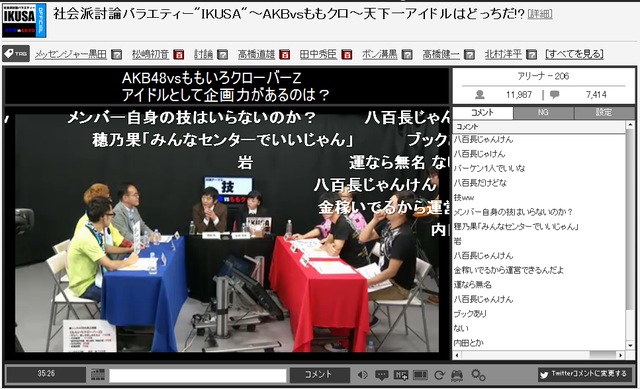Open the メッセンジャー黒田 tag link

71,54
